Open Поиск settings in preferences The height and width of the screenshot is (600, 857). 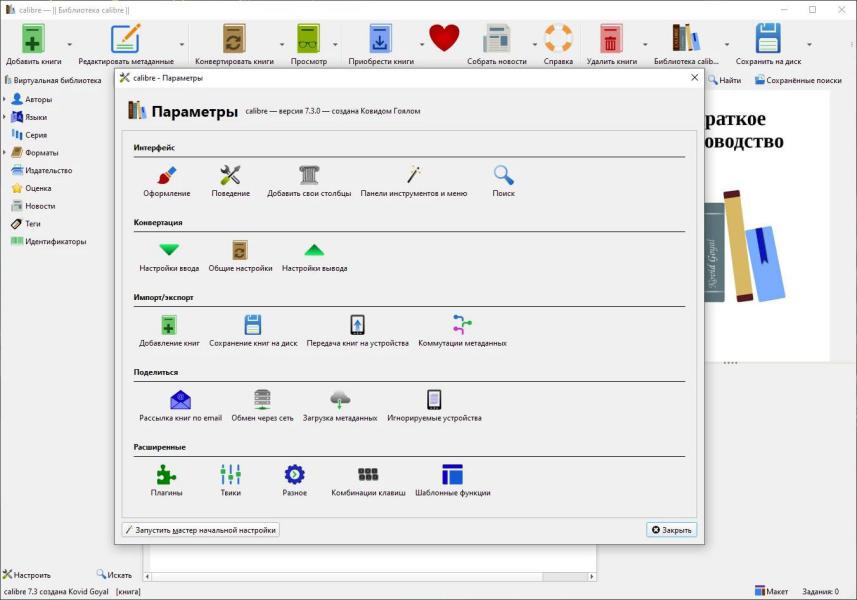[503, 181]
